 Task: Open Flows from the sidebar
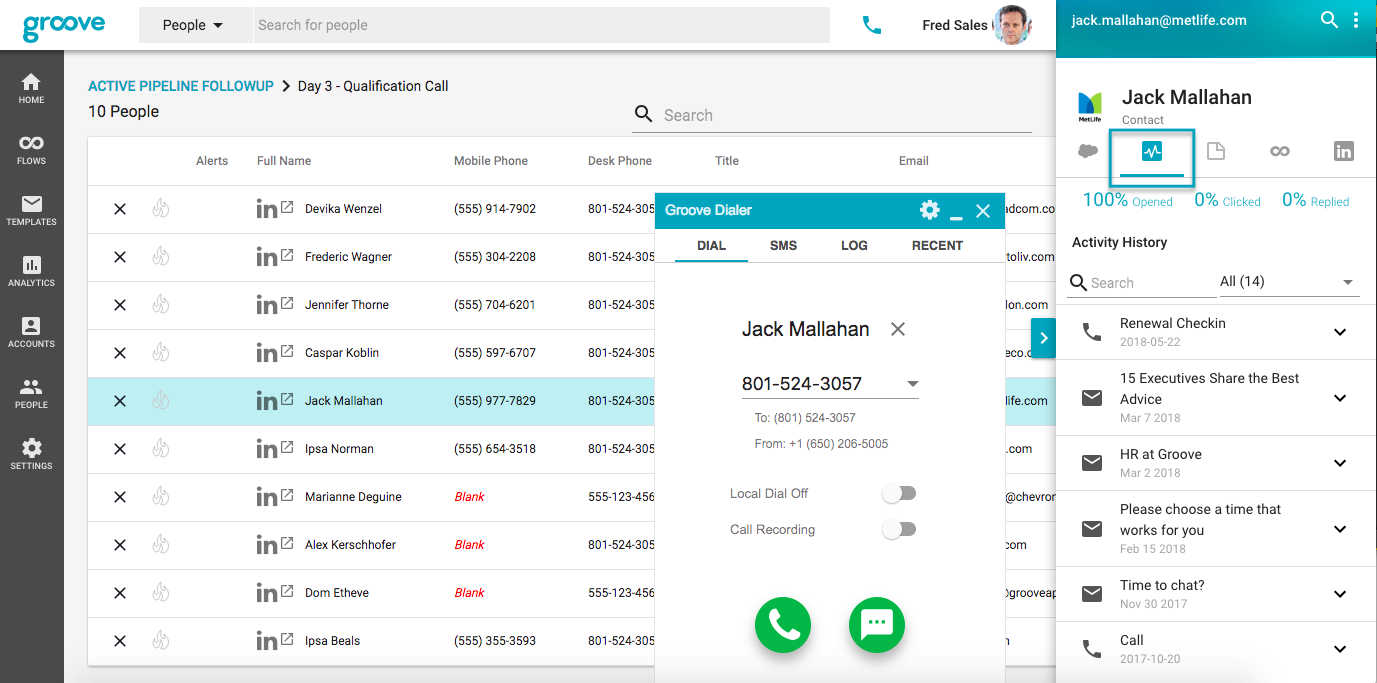coord(31,149)
